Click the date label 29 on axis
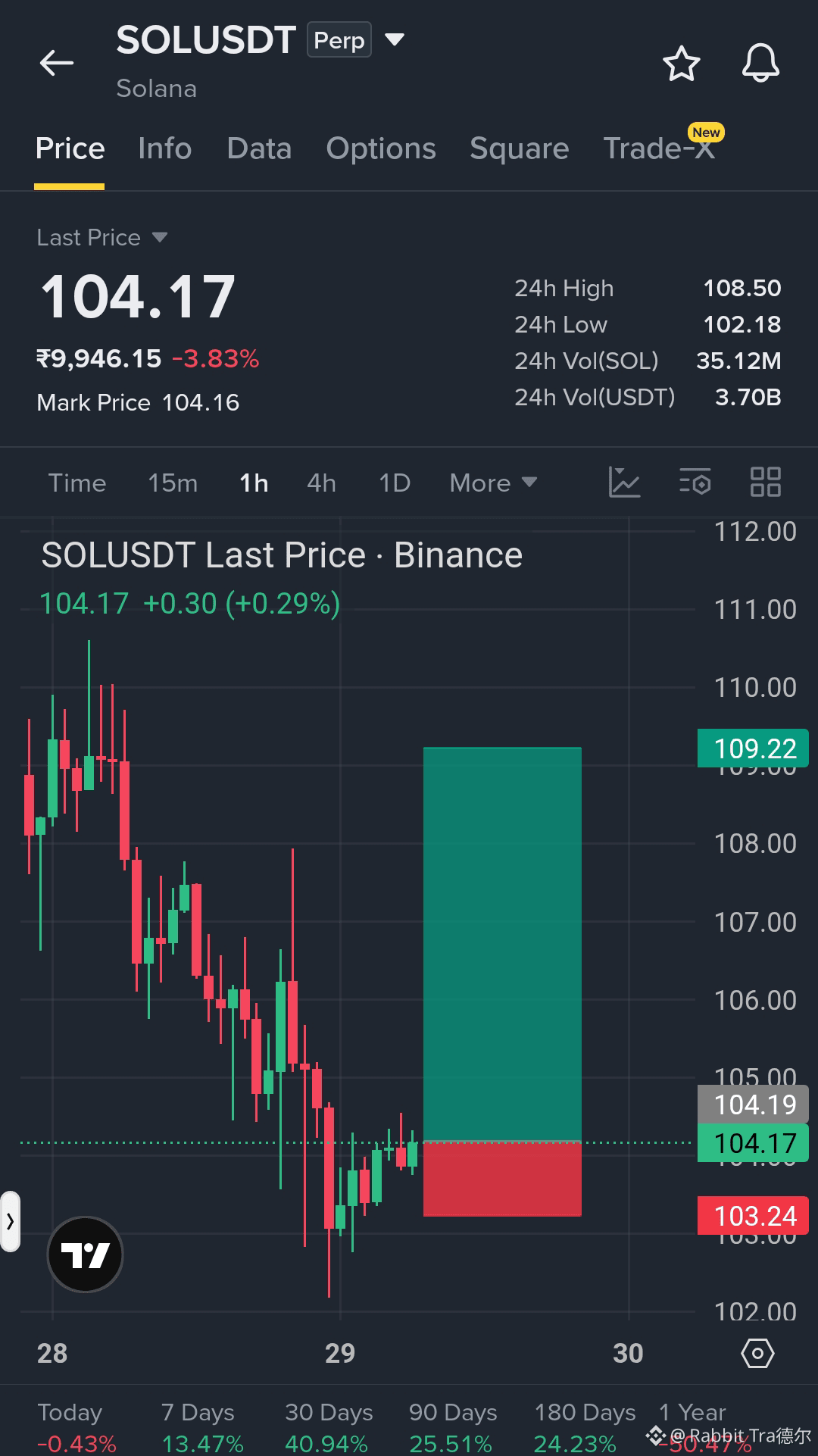 340,1353
